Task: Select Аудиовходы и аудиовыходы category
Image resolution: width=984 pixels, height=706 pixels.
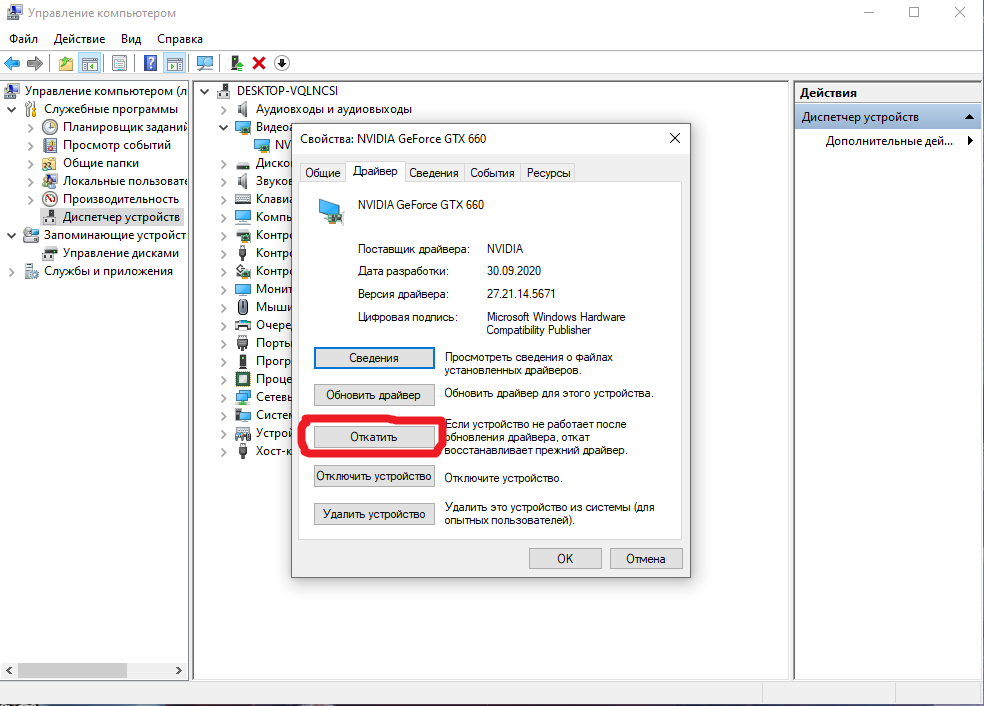Action: (x=333, y=109)
